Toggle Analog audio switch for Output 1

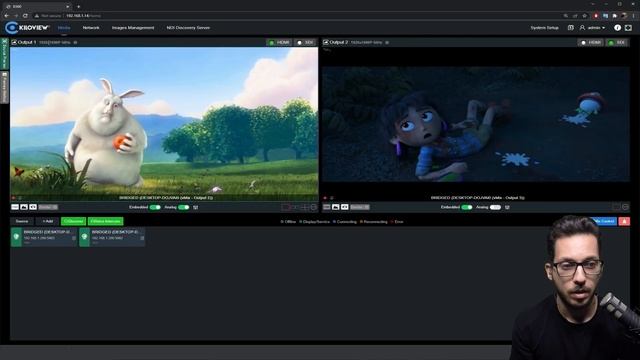(184, 207)
